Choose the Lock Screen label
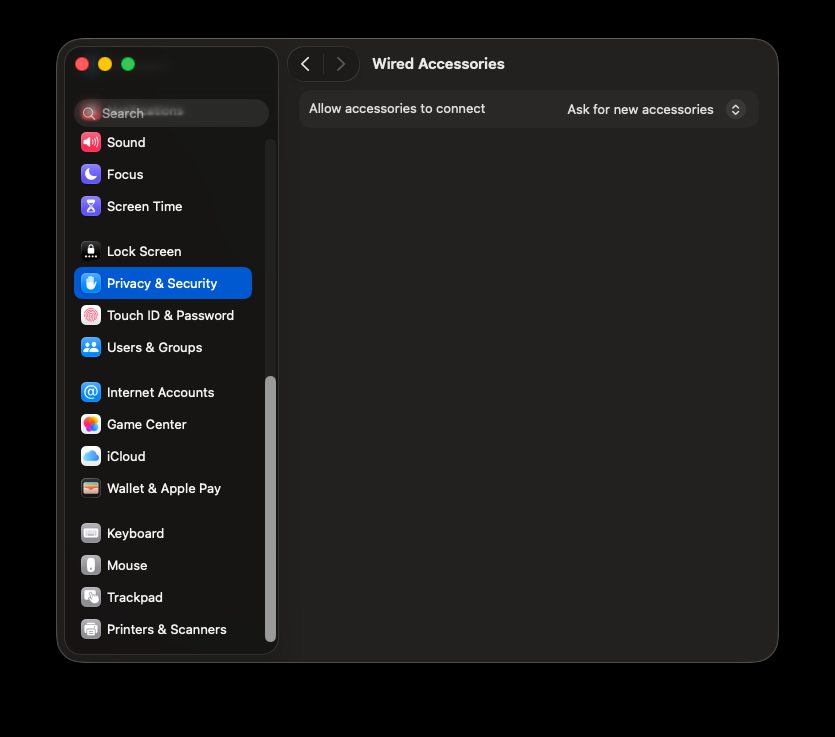The height and width of the screenshot is (737, 835). pyautogui.click(x=144, y=251)
